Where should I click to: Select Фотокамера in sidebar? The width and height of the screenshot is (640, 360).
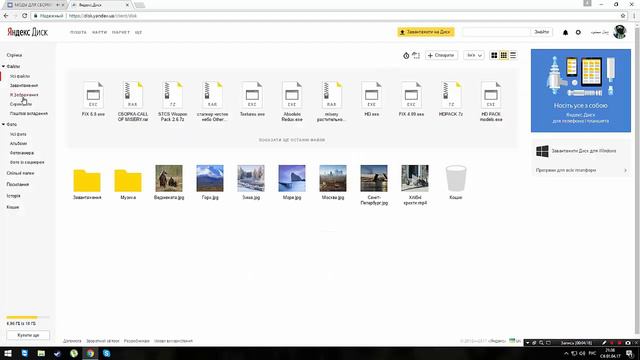point(22,153)
